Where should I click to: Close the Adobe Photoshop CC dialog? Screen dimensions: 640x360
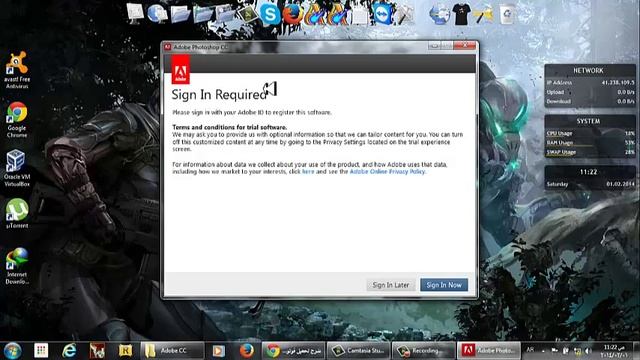coord(464,45)
